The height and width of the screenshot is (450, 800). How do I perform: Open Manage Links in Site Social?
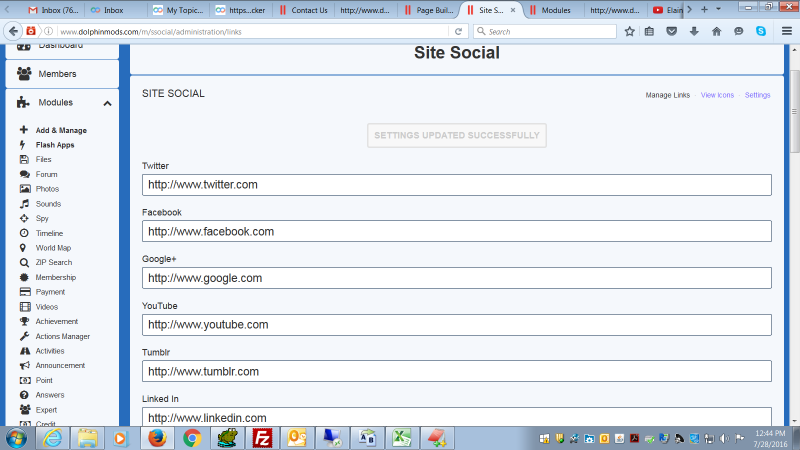pos(667,95)
